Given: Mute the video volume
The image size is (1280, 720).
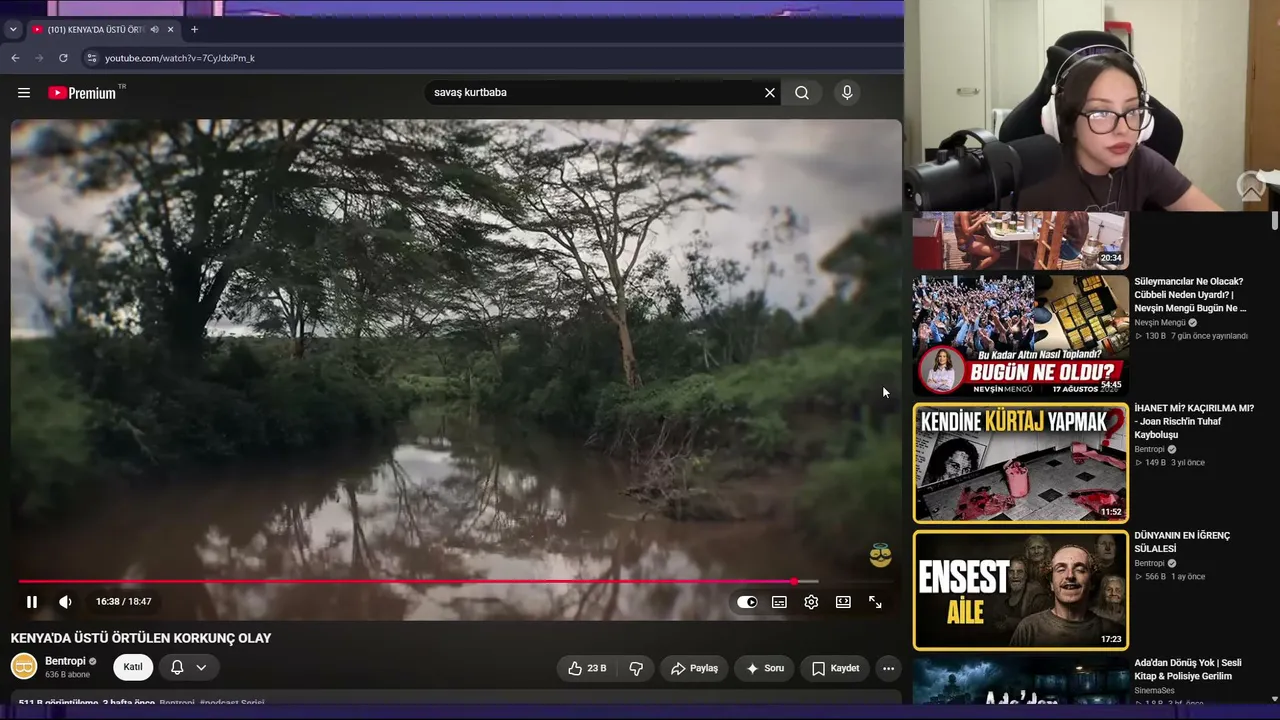Looking at the screenshot, I should [x=65, y=602].
